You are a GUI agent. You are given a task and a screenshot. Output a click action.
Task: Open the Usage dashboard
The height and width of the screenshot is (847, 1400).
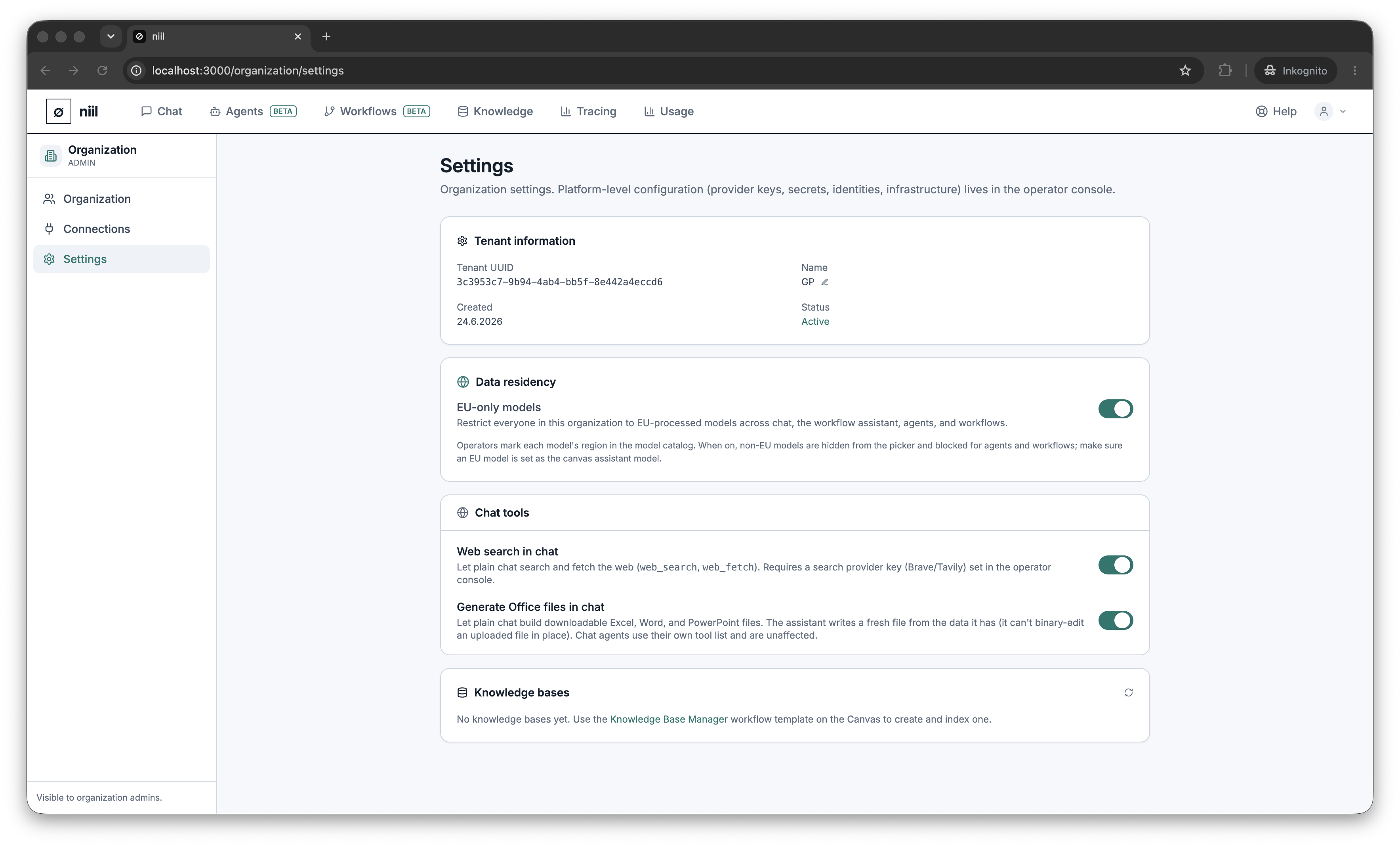pyautogui.click(x=669, y=111)
